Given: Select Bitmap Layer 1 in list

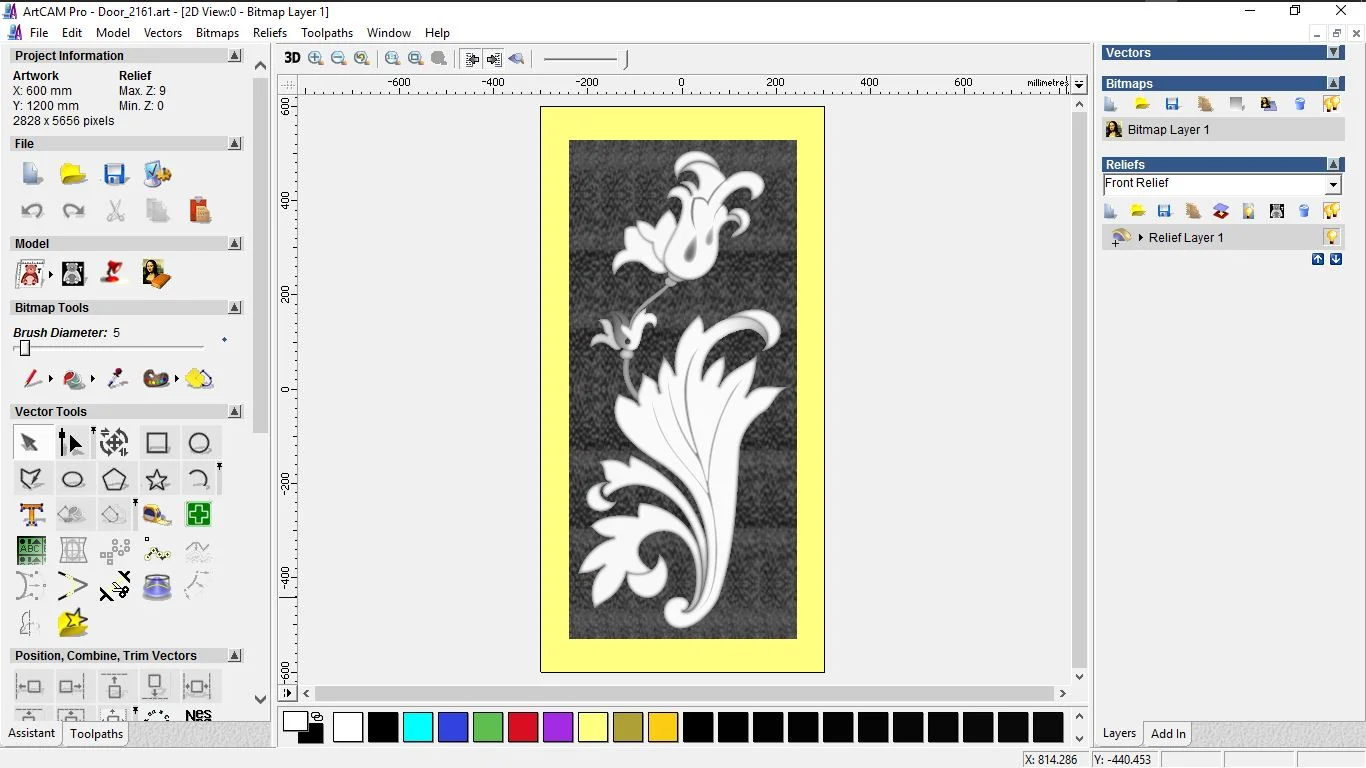Looking at the screenshot, I should (1168, 130).
